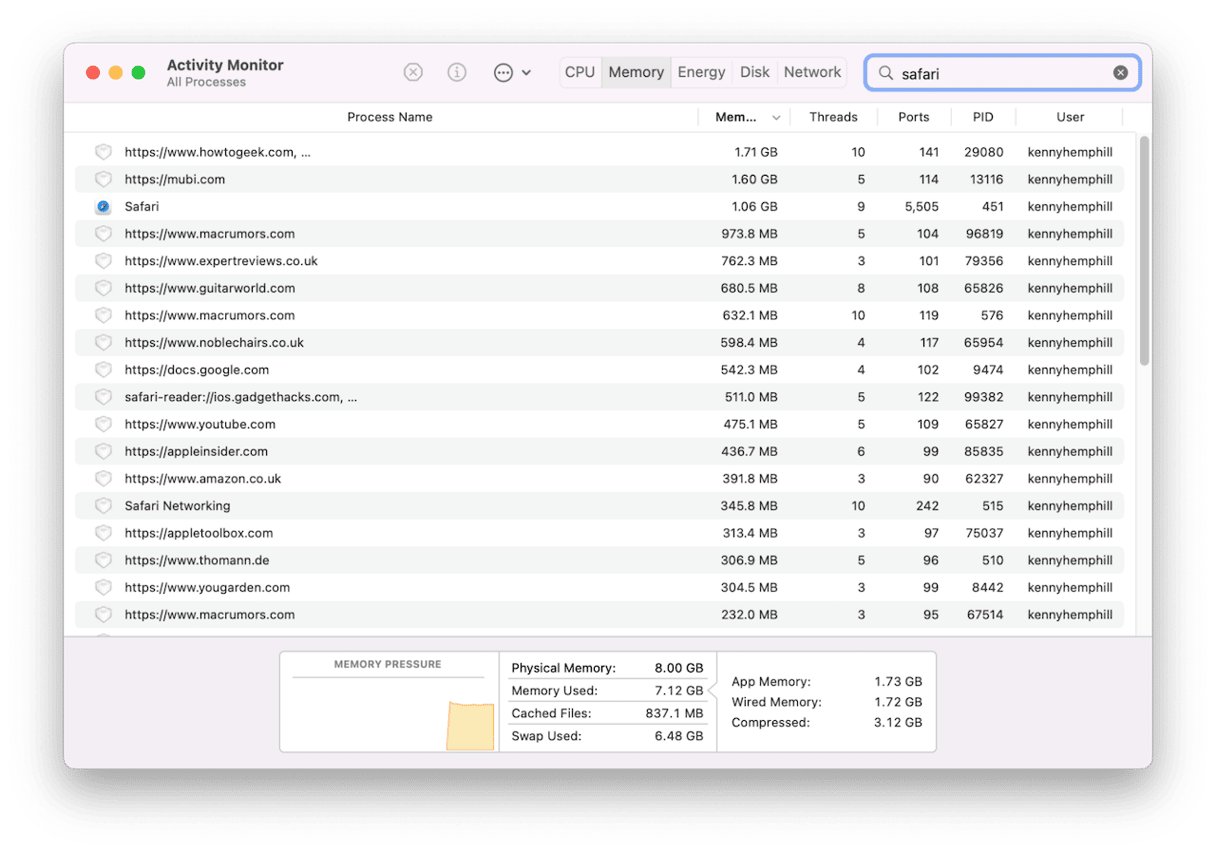1216x853 pixels.
Task: Switch to the CPU tab
Action: pos(580,72)
